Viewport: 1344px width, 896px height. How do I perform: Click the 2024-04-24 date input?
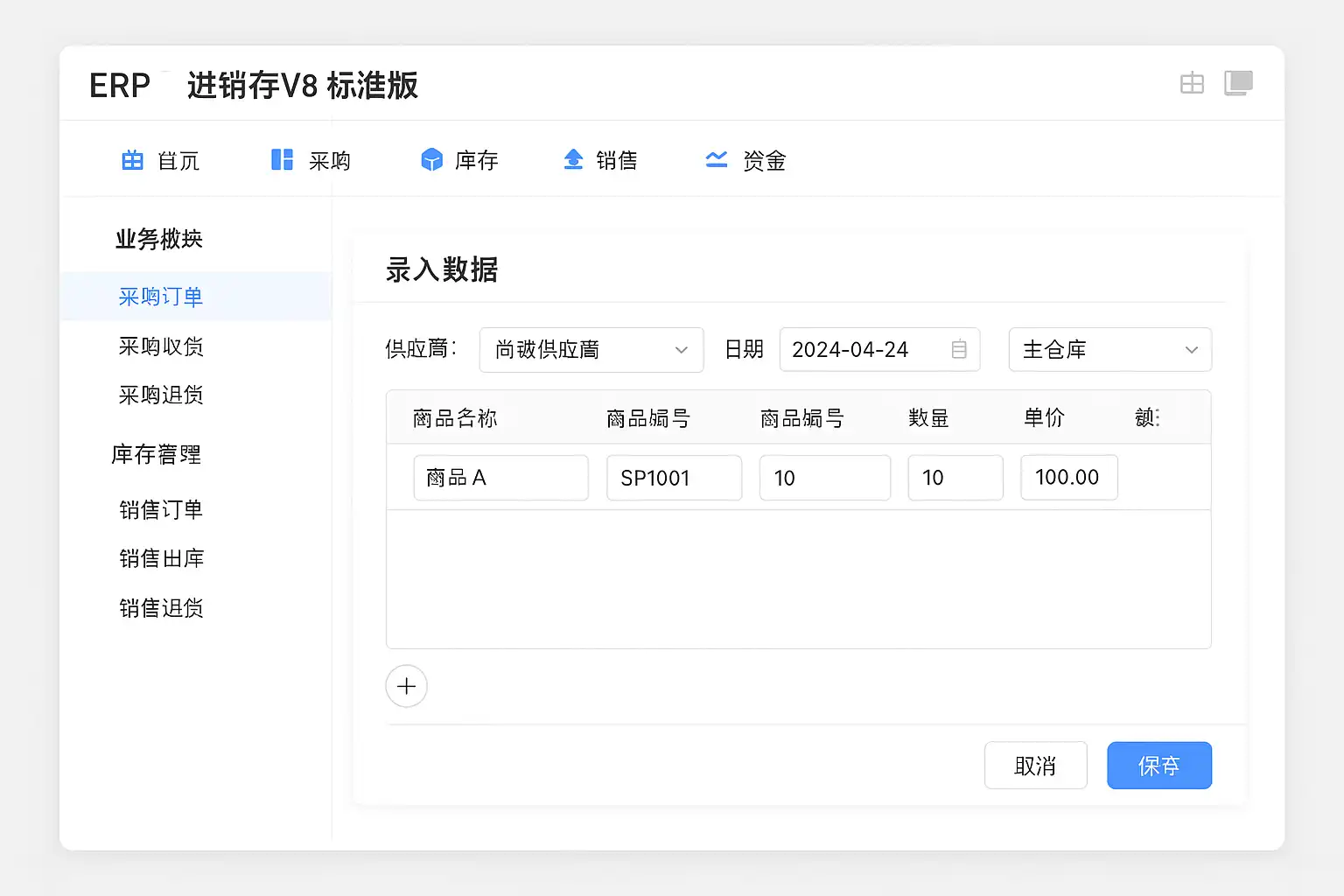pos(862,350)
